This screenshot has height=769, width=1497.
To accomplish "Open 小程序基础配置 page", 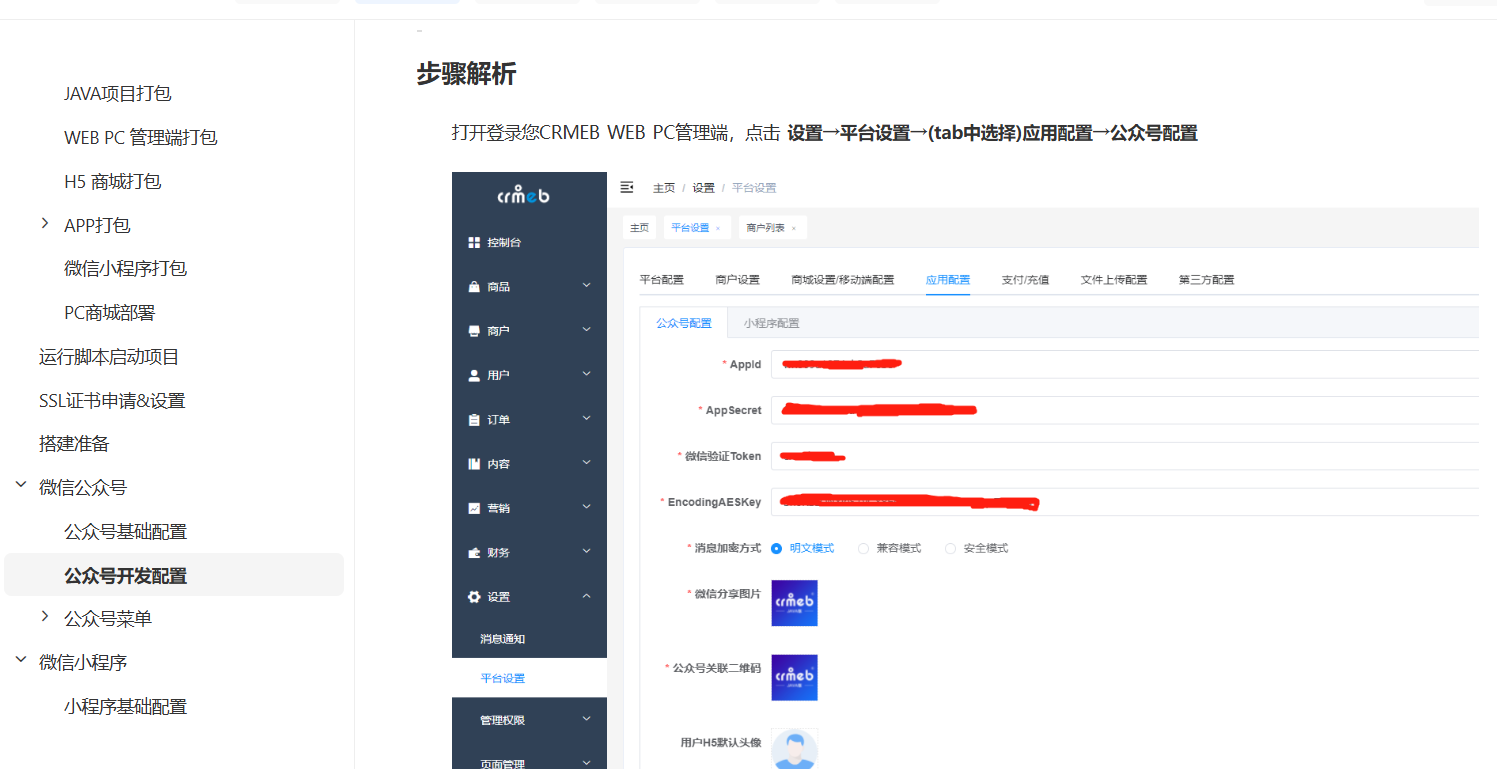I will (125, 706).
